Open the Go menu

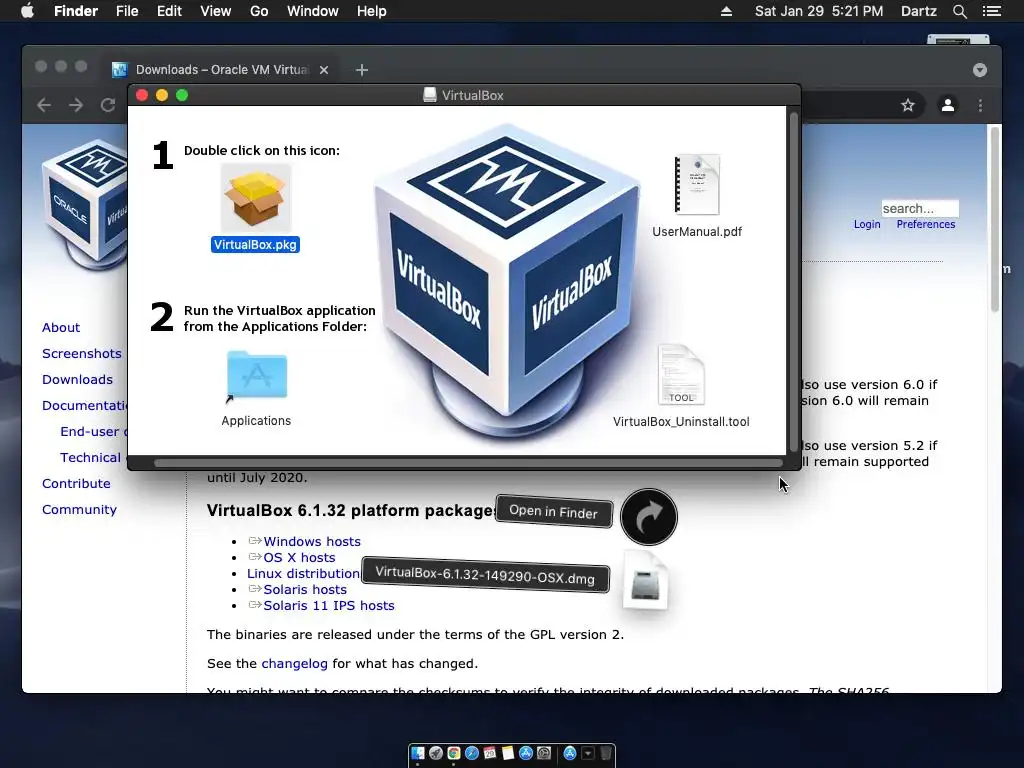click(259, 11)
